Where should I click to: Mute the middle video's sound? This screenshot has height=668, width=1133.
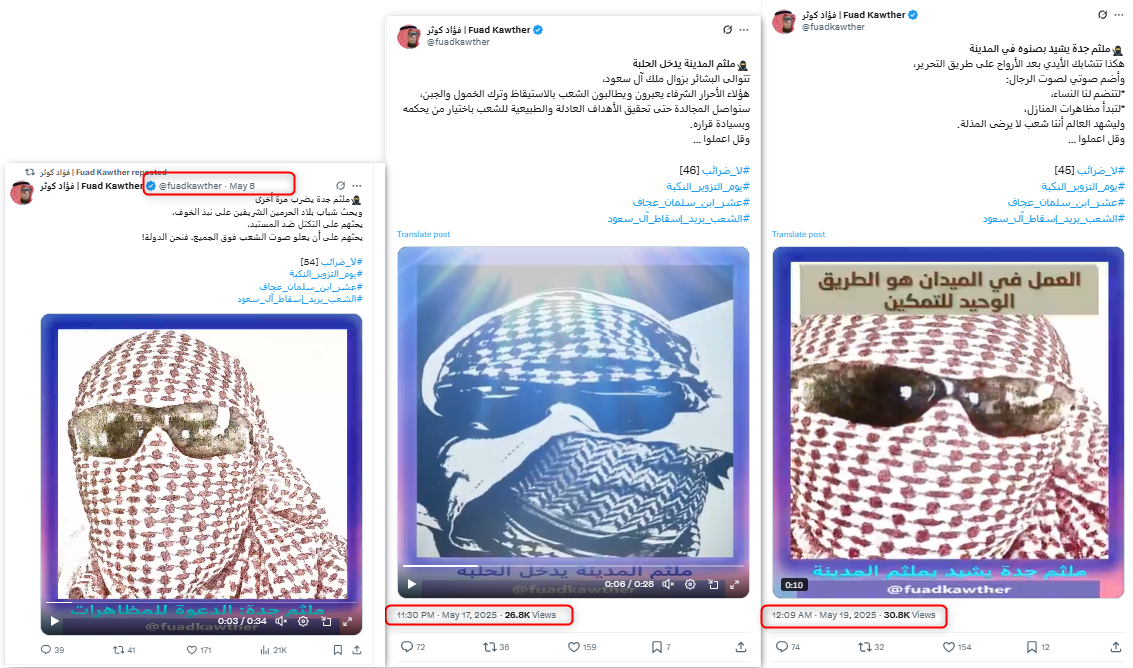click(x=668, y=584)
